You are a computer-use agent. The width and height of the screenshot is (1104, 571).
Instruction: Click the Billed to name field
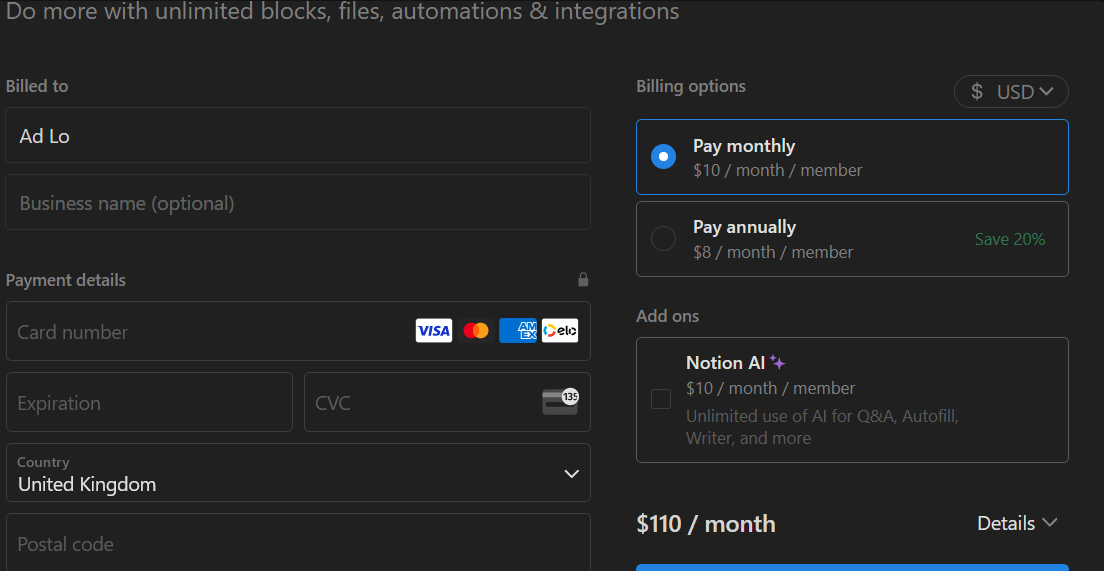coord(298,136)
